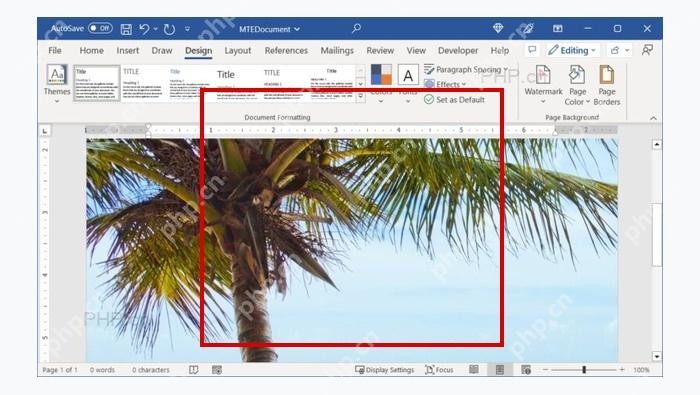The image size is (700, 395).
Task: Open Page Borders dialog
Action: pyautogui.click(x=607, y=85)
